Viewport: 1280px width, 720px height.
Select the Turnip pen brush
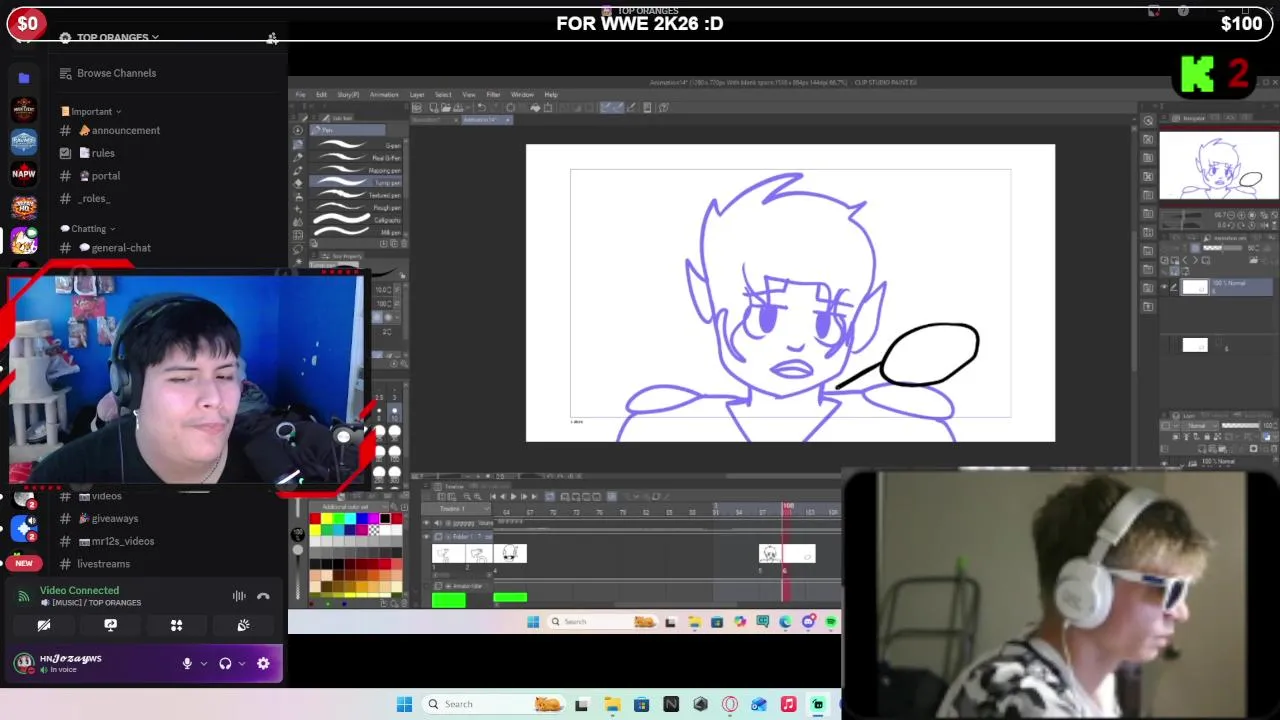coord(356,182)
